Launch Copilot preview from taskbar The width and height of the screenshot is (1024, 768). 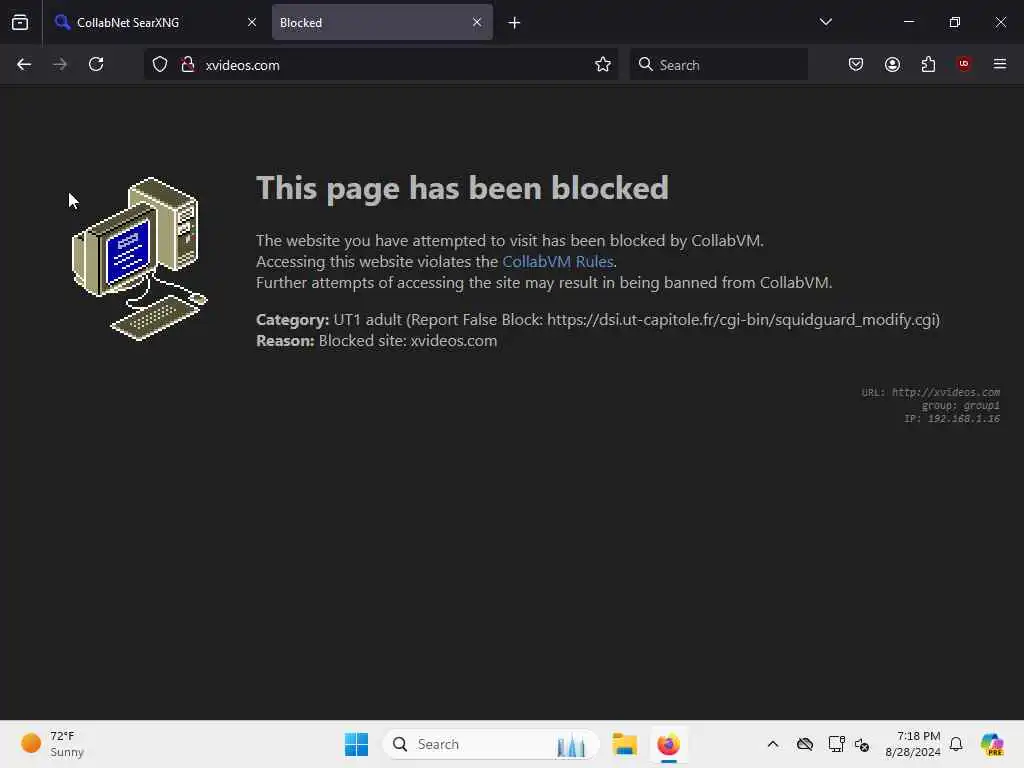tap(992, 744)
